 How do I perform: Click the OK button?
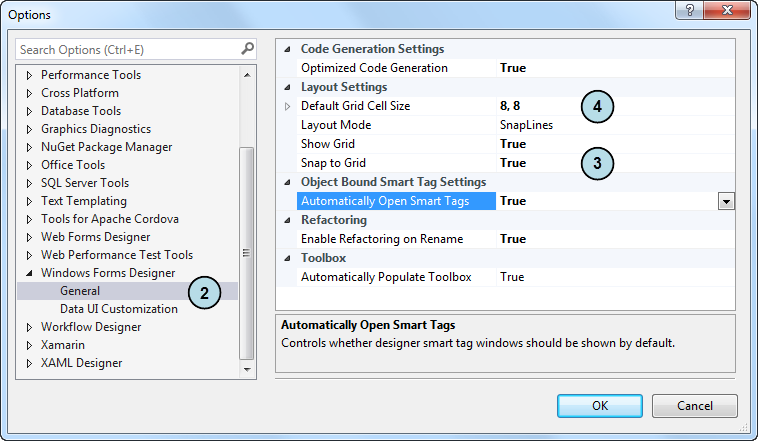(600, 406)
